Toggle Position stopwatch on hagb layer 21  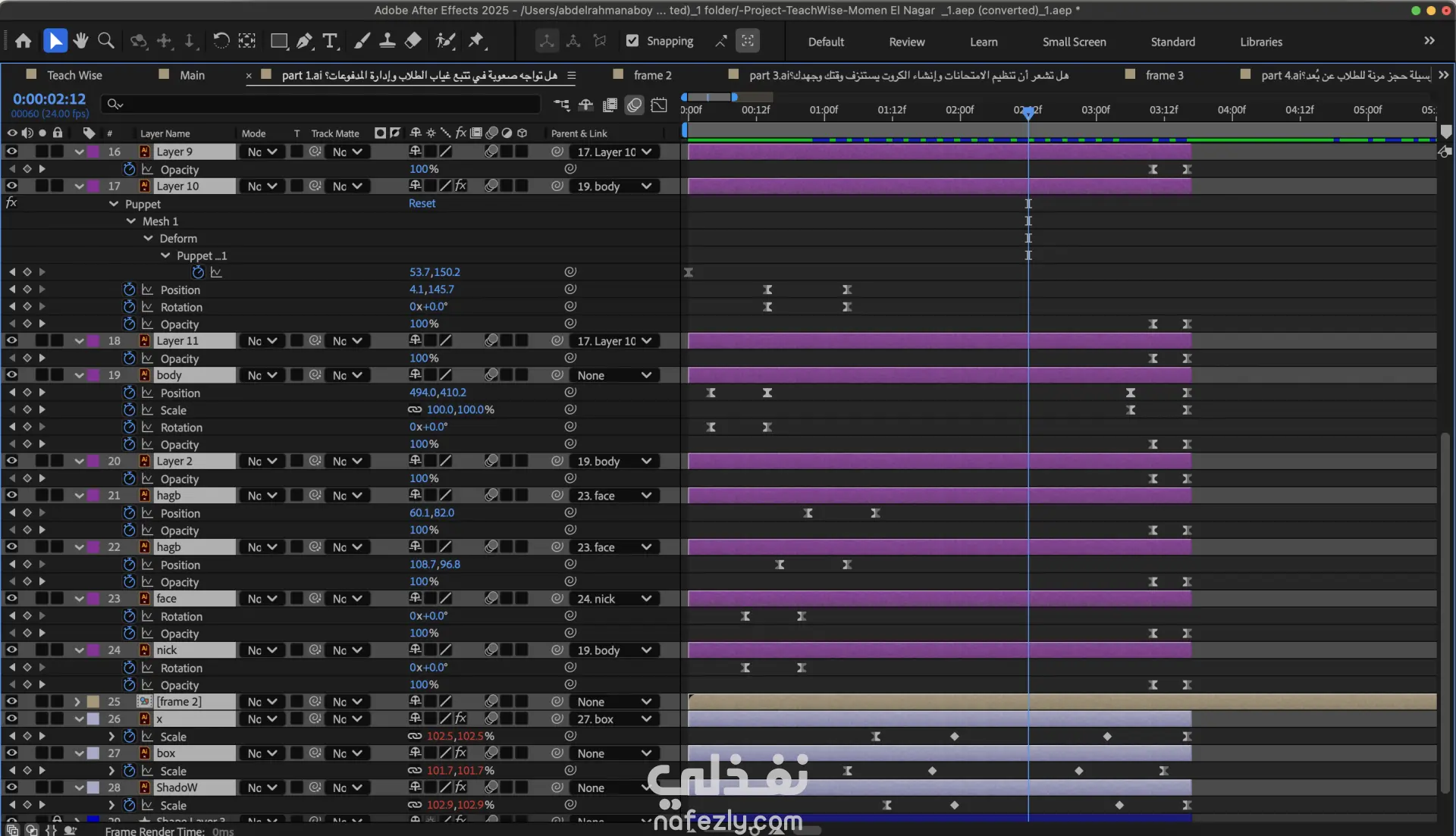pyautogui.click(x=129, y=513)
